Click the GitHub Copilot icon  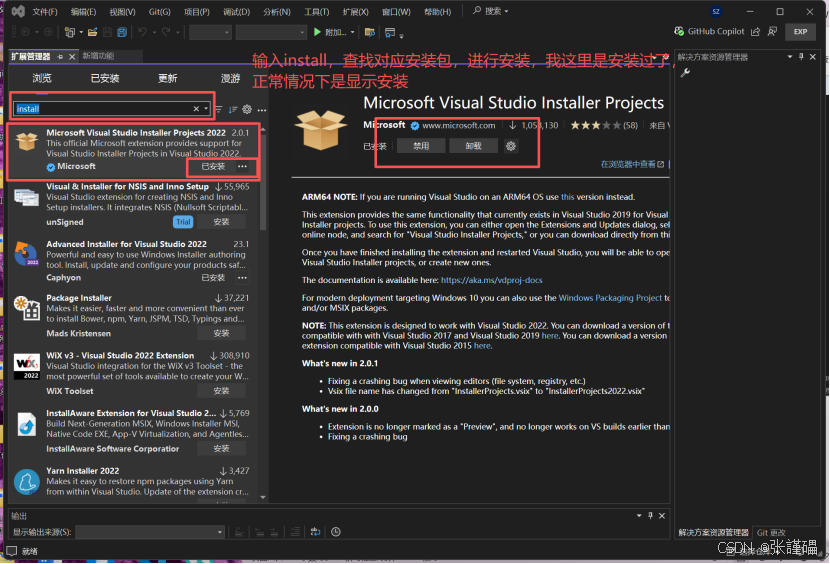(x=679, y=32)
